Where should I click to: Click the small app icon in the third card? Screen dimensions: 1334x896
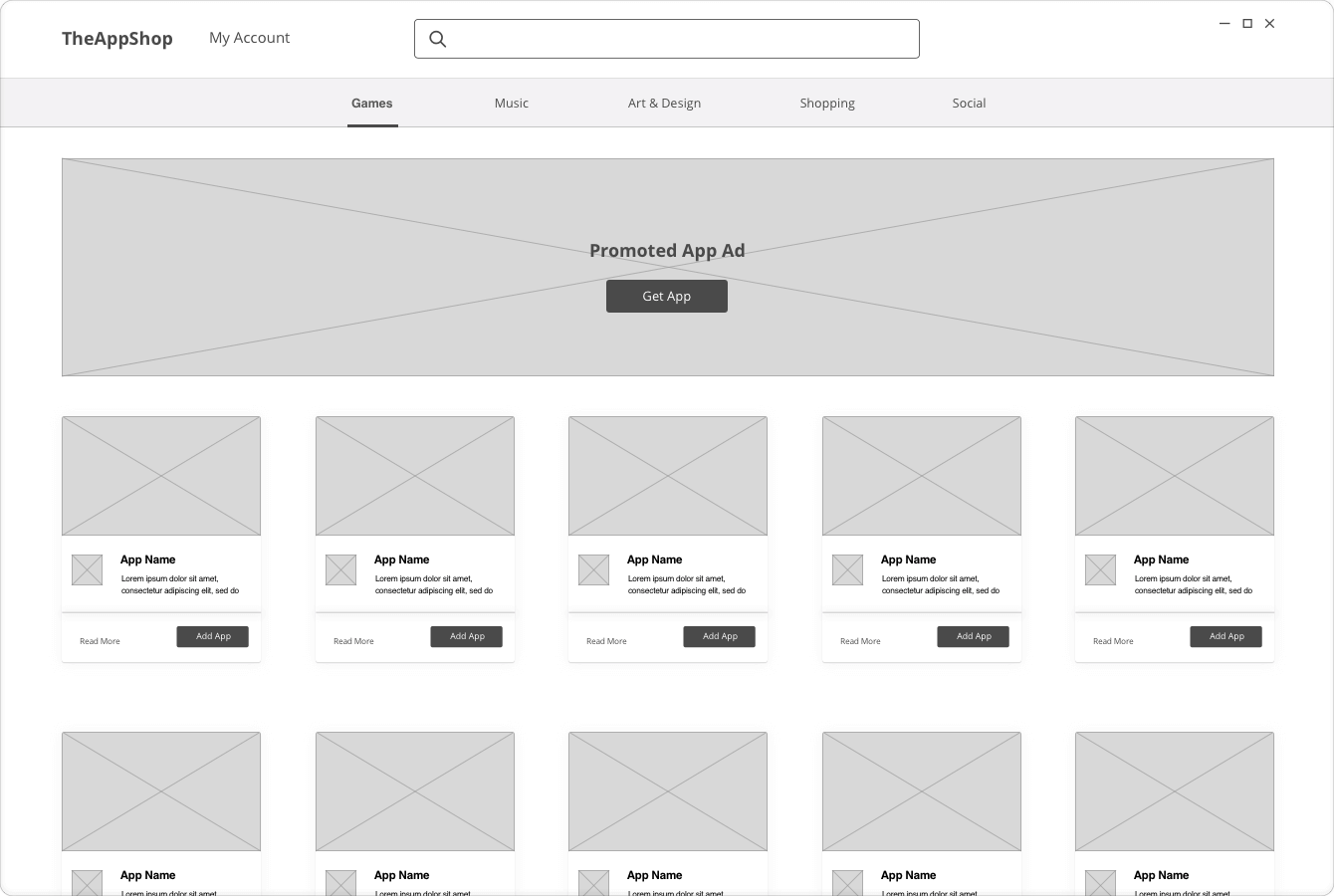pyautogui.click(x=594, y=569)
